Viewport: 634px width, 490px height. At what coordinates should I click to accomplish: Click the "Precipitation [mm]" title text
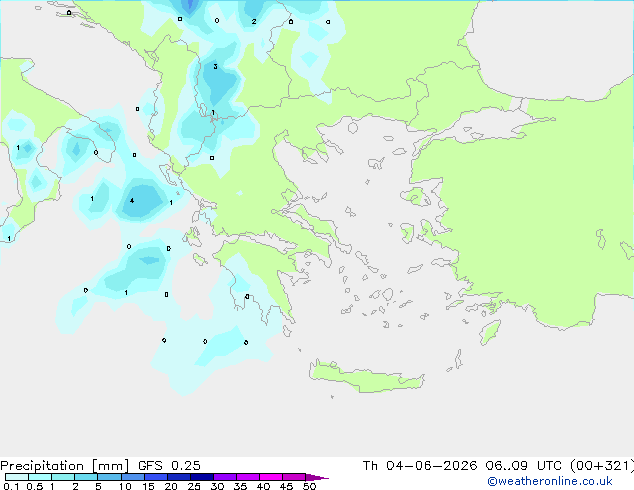tap(65, 466)
